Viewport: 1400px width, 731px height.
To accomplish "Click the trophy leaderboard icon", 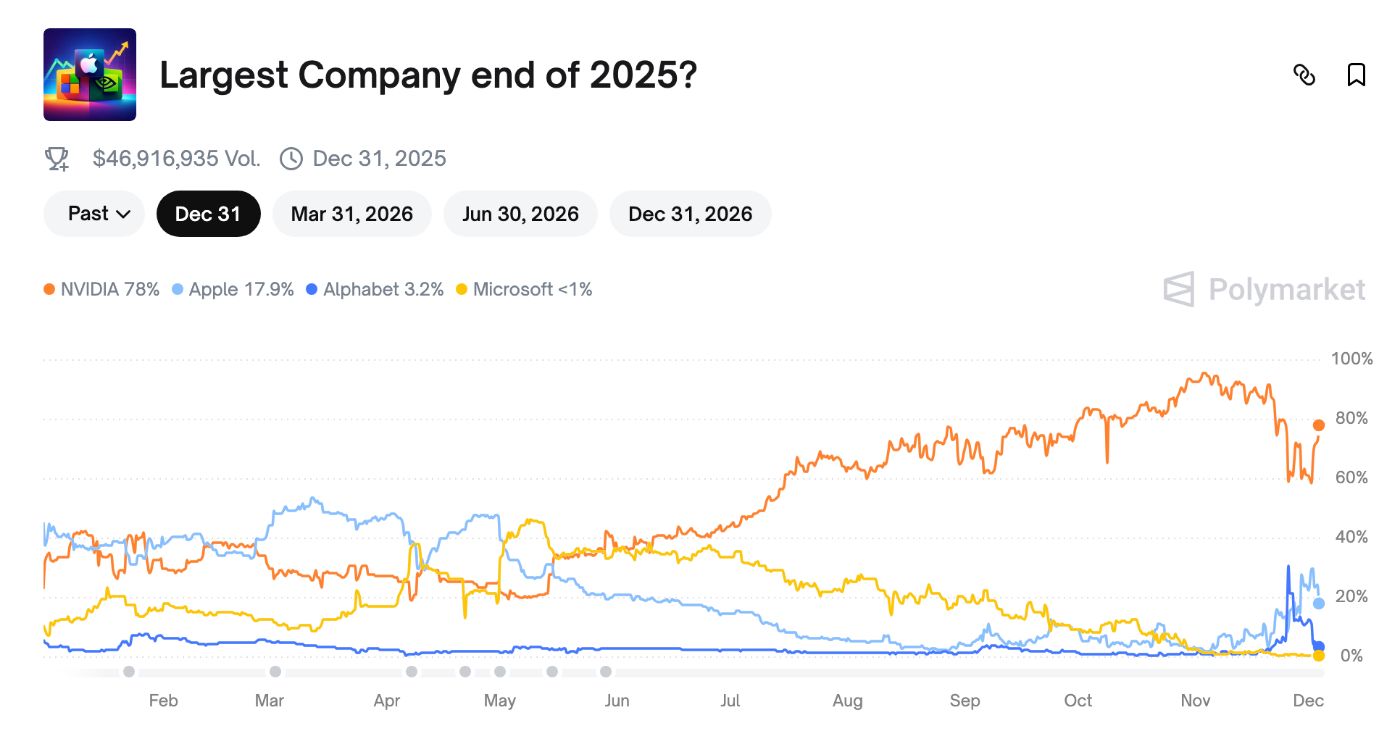I will 56,157.
